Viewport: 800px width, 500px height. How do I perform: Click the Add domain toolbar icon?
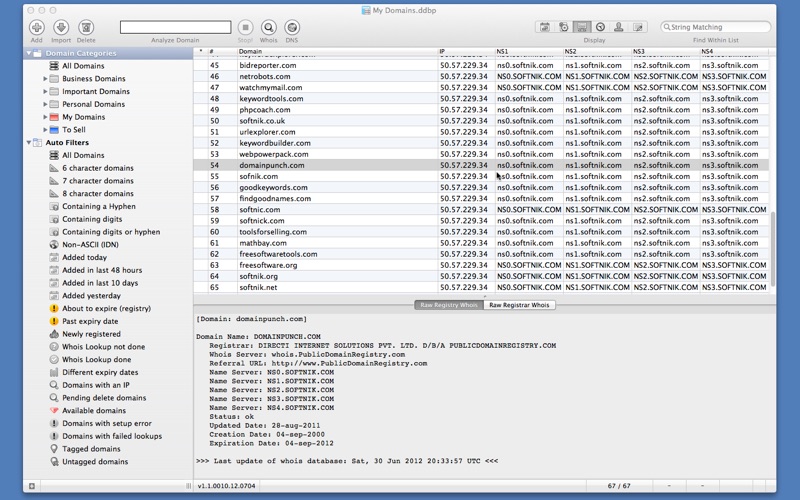pos(36,28)
